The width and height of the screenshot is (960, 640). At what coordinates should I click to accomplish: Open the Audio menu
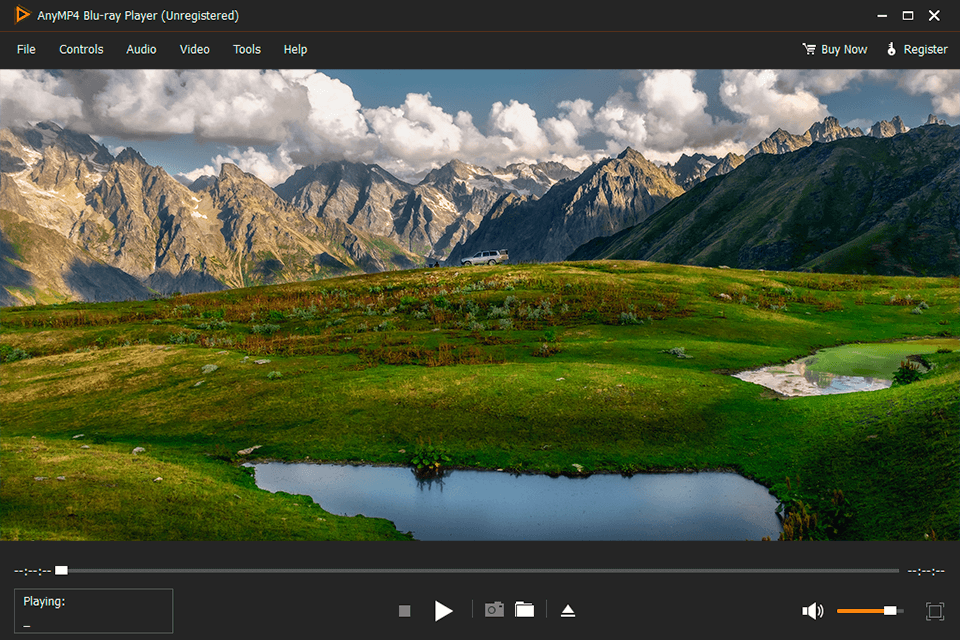140,49
